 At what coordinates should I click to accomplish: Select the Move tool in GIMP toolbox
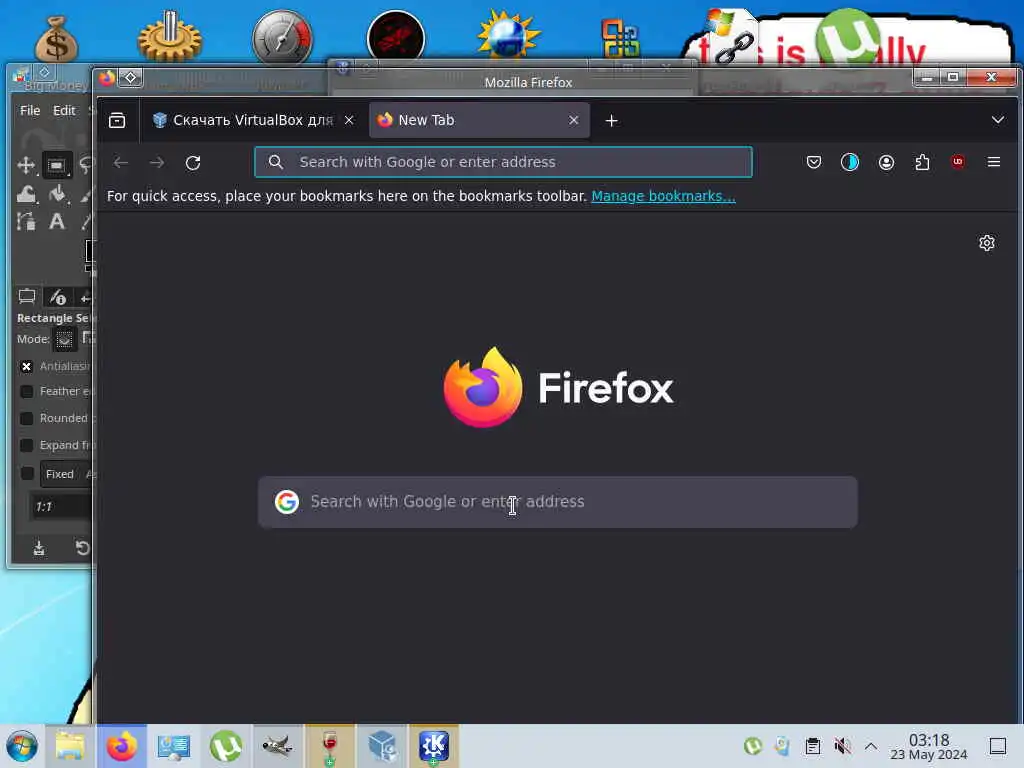tap(26, 165)
